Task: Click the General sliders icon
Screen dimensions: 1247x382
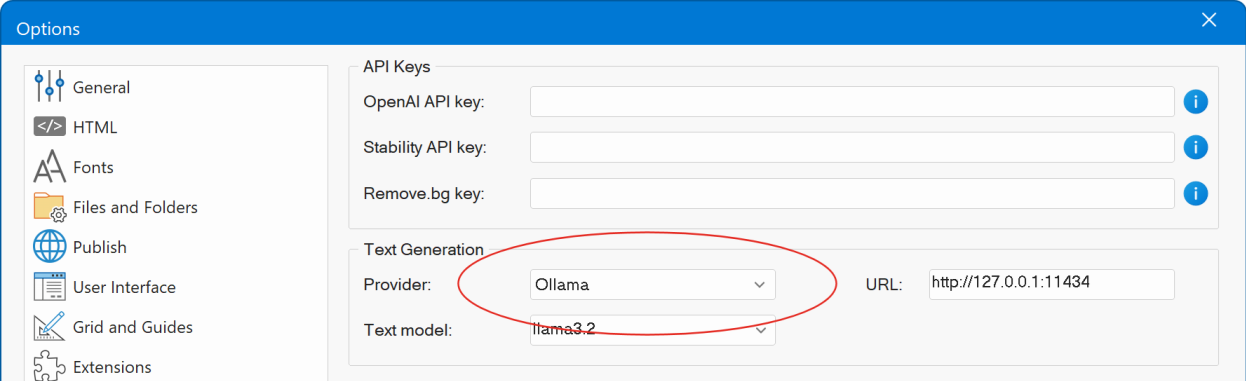Action: [49, 87]
